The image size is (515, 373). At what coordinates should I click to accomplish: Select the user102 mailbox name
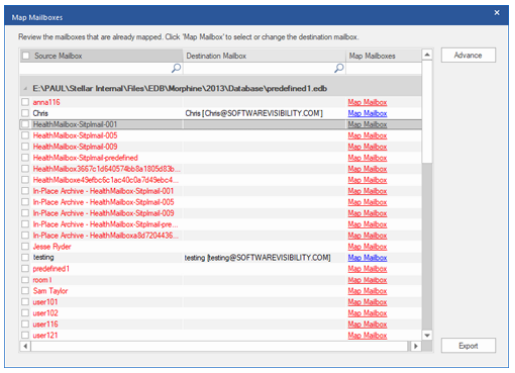click(x=45, y=313)
